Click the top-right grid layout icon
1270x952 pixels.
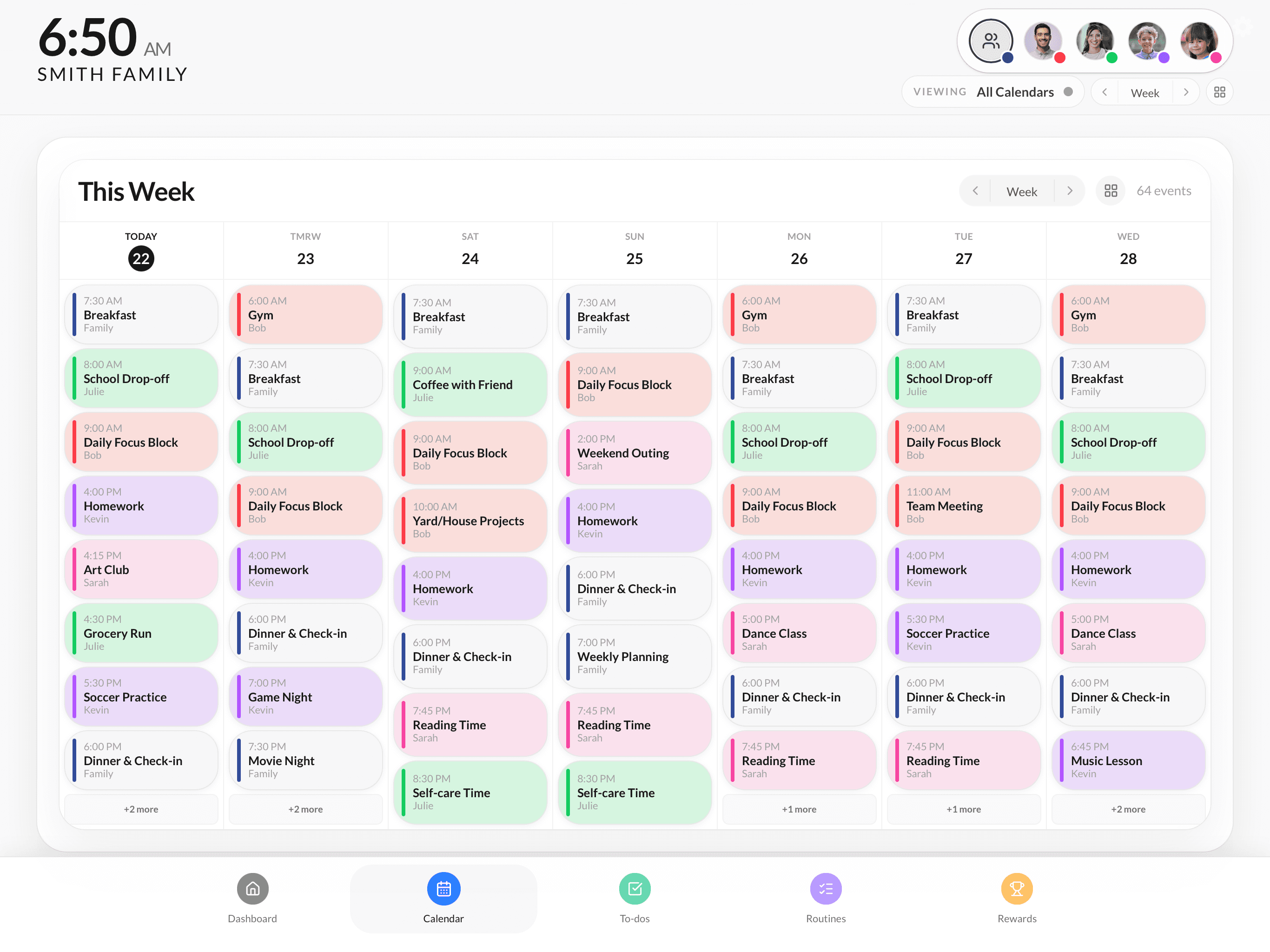click(1219, 92)
